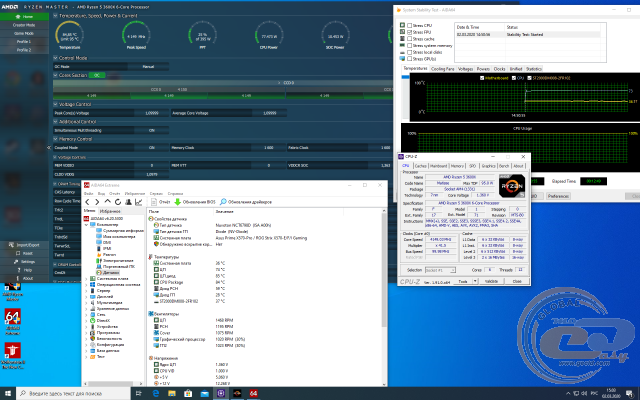Enable the Stress system memory checkbox
The width and height of the screenshot is (640, 400).
(x=409, y=45)
